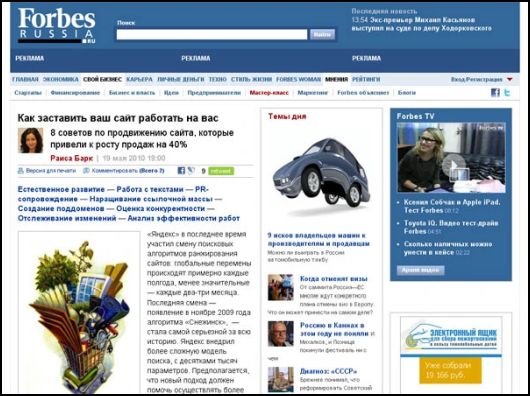Screen dimensions: 530x396
Task: Open the КАРЬЕРА tab
Action: (139, 79)
